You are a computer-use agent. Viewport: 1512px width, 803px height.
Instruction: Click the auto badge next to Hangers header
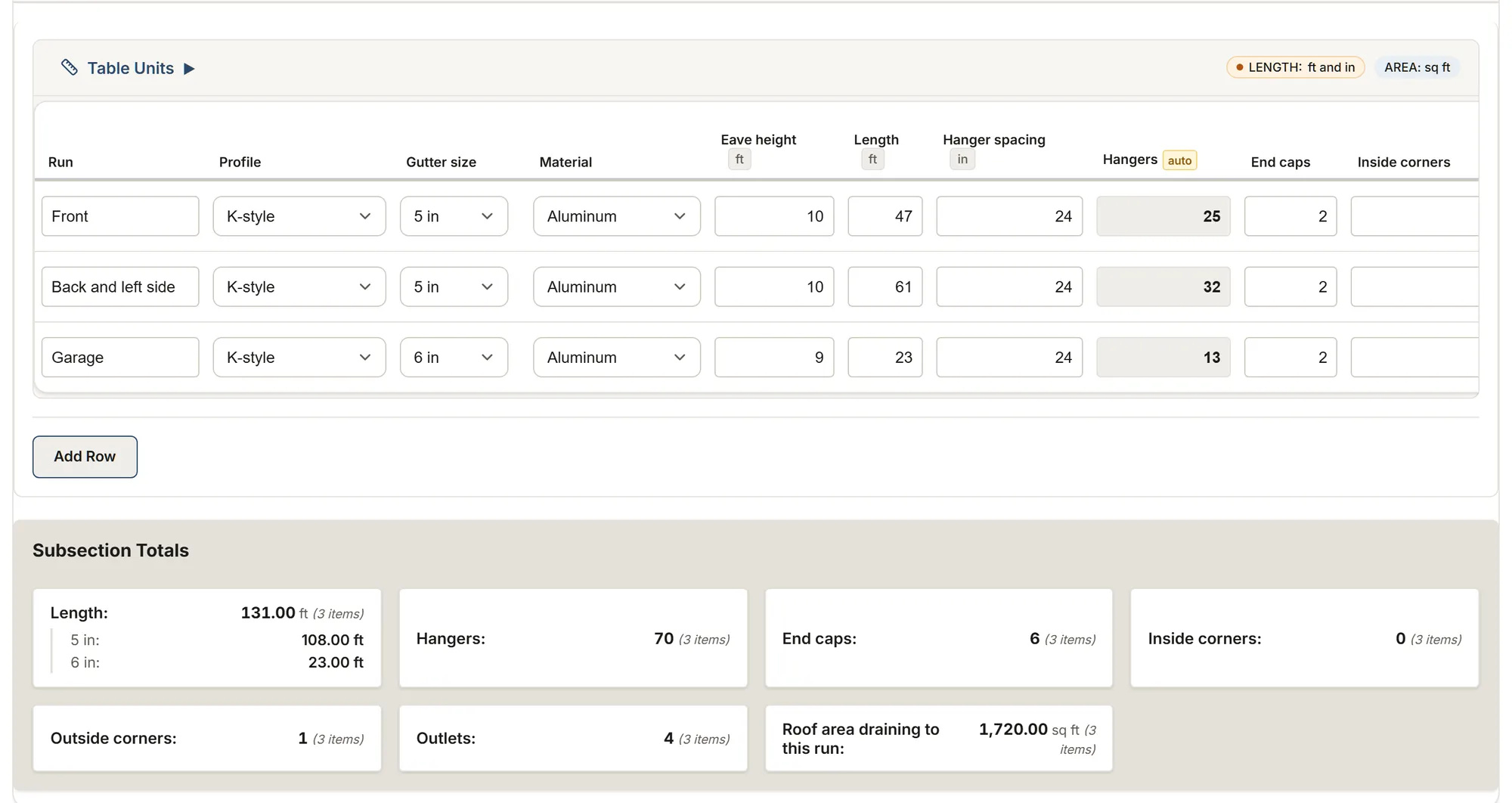click(x=1179, y=160)
